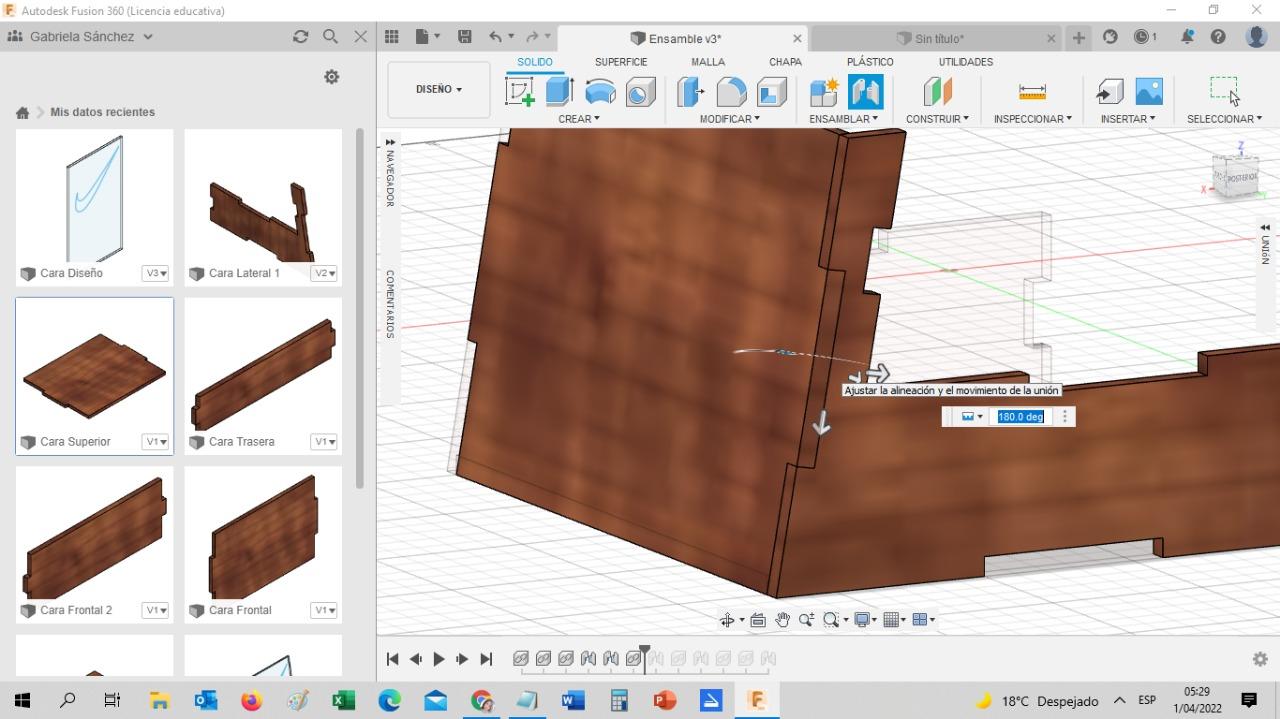Expand the Cara Diseño V3 version dropdown
This screenshot has width=1280, height=719.
155,273
